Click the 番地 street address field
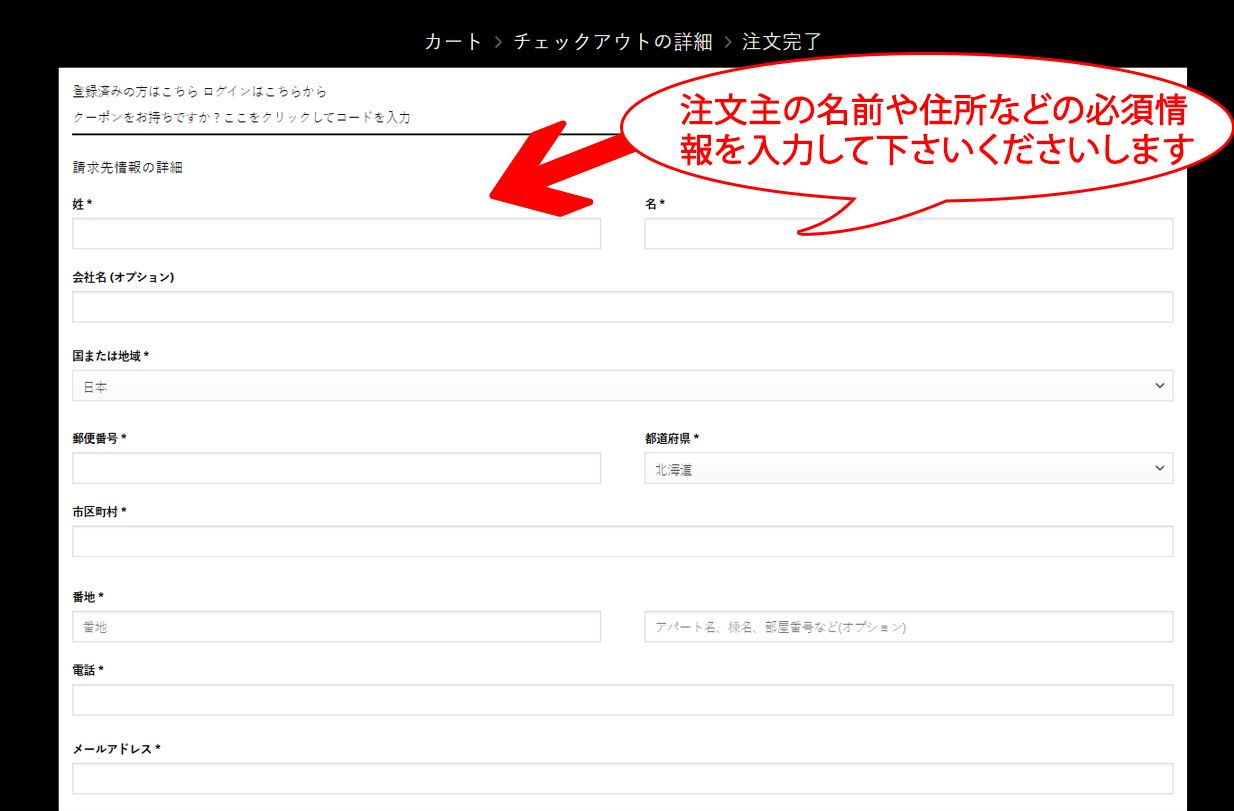This screenshot has height=811, width=1234. [x=336, y=627]
